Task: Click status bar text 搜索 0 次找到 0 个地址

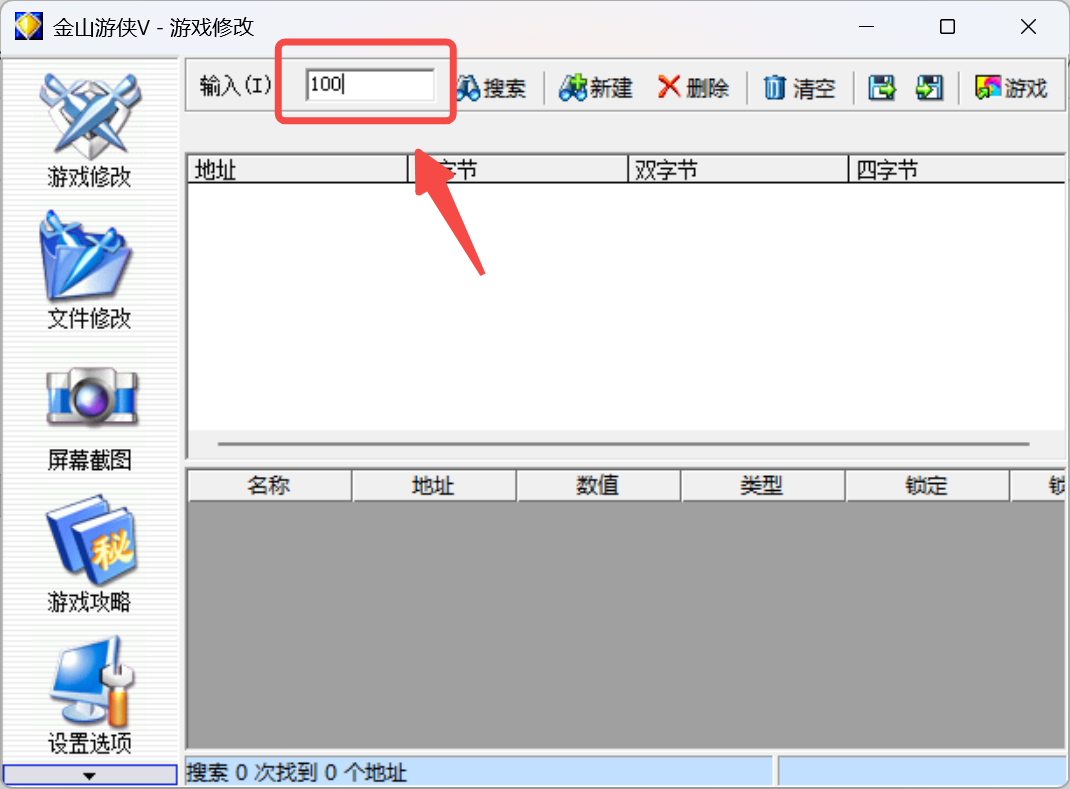Action: [x=296, y=773]
